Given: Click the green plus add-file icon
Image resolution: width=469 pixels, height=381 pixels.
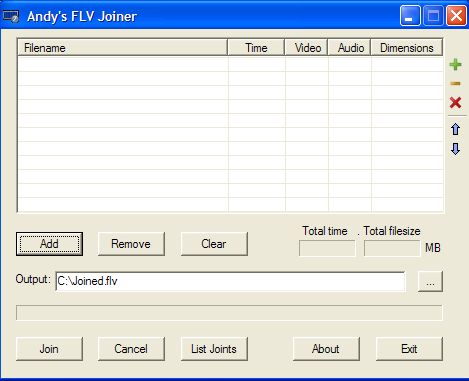Looking at the screenshot, I should click(455, 65).
